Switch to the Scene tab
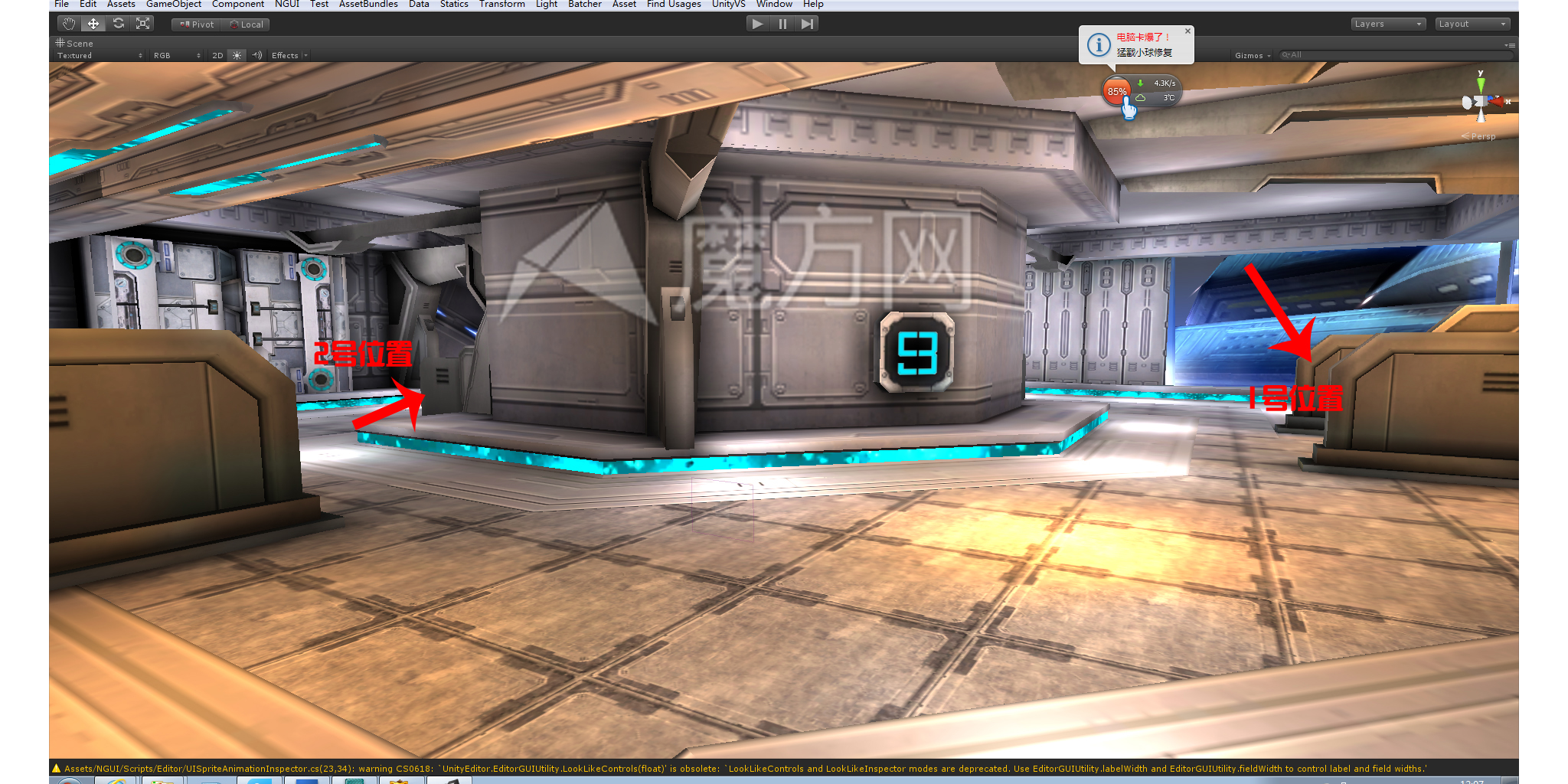This screenshot has width=1568, height=784. 74,44
